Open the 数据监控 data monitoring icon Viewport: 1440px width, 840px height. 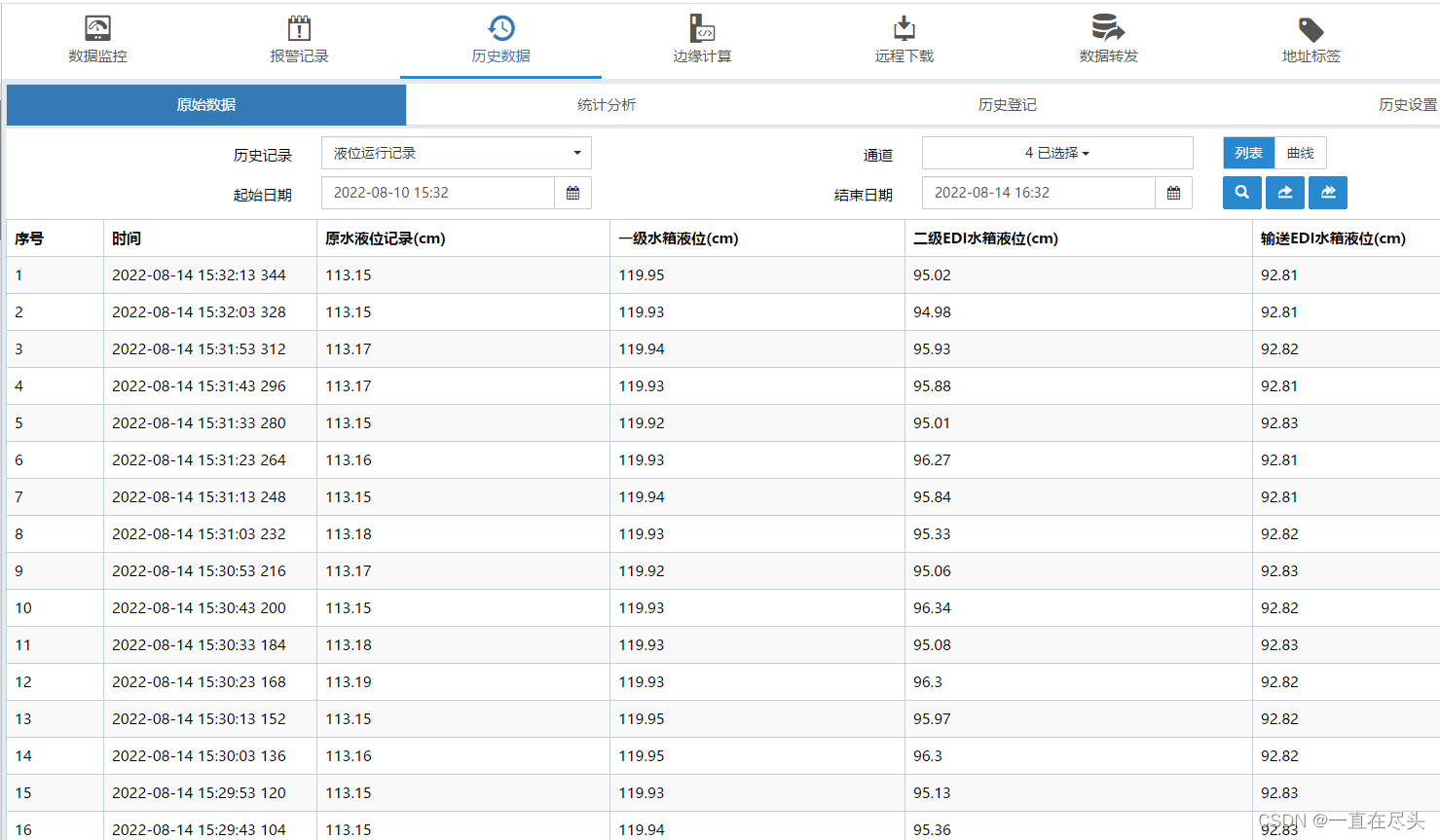tap(97, 28)
